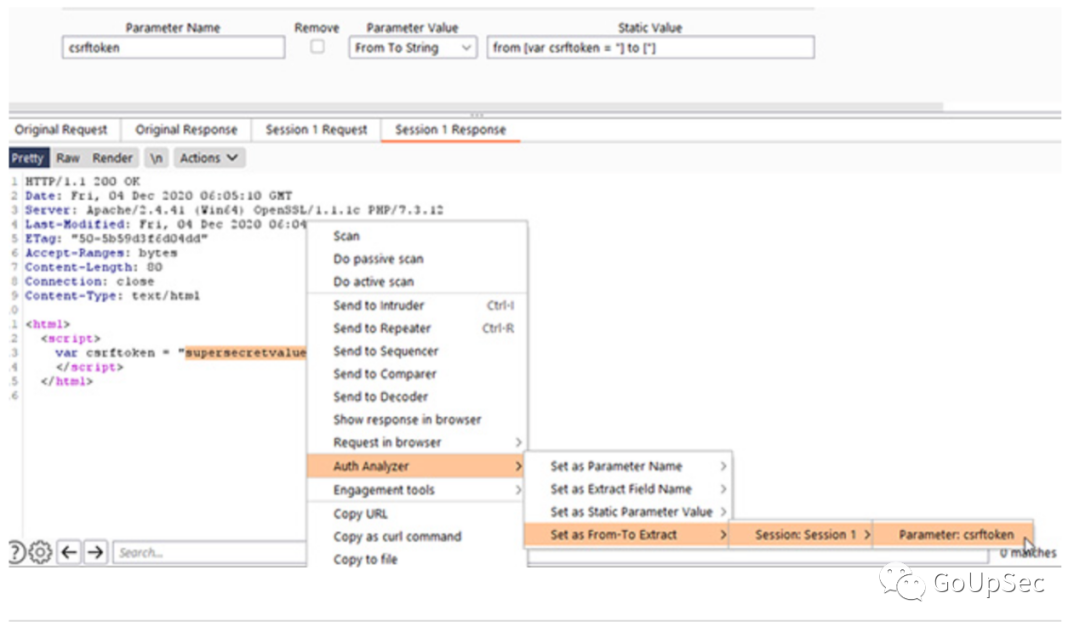Select Send to Repeater
1080x633 pixels.
tap(417, 329)
